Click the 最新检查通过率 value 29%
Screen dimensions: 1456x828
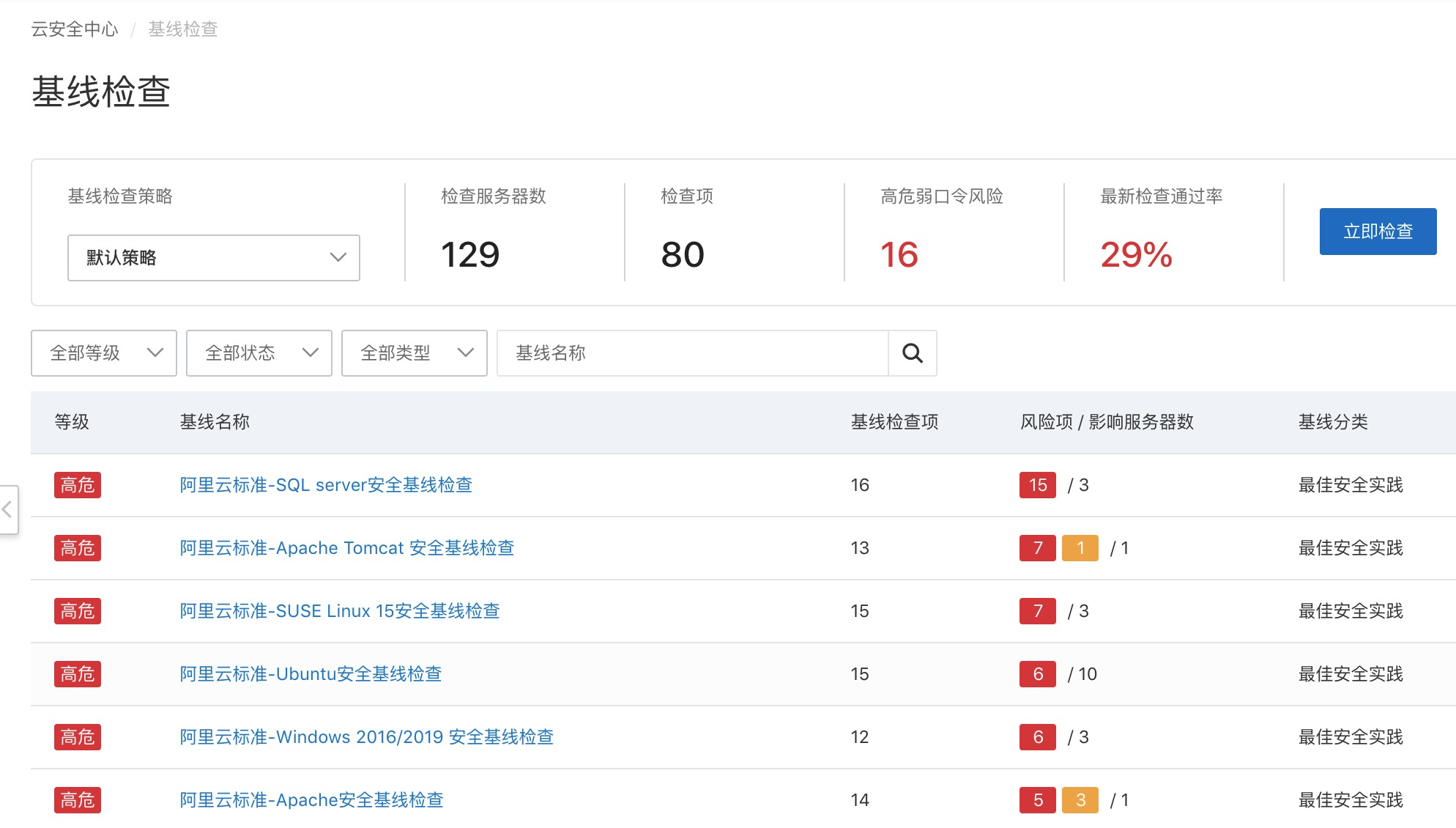(x=1136, y=255)
